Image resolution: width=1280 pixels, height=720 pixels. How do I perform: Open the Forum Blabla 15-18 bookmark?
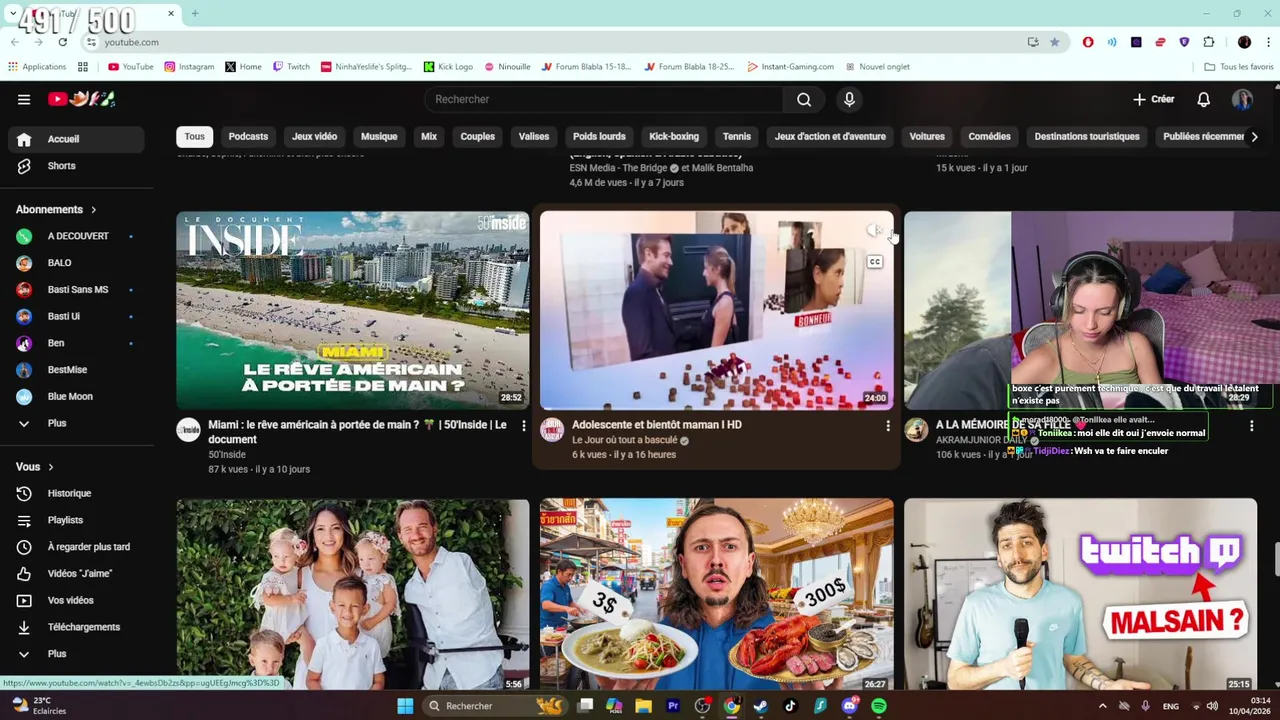[586, 67]
